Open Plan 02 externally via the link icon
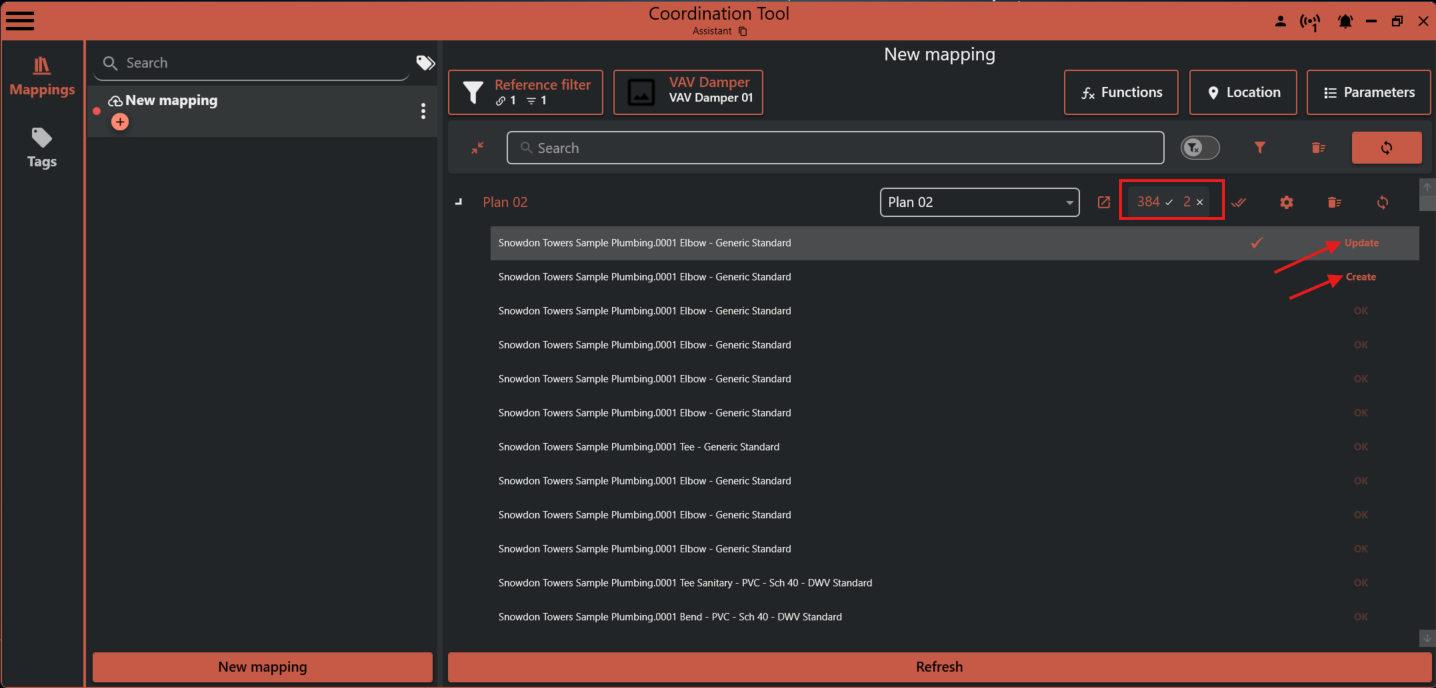1436x688 pixels. tap(1104, 202)
